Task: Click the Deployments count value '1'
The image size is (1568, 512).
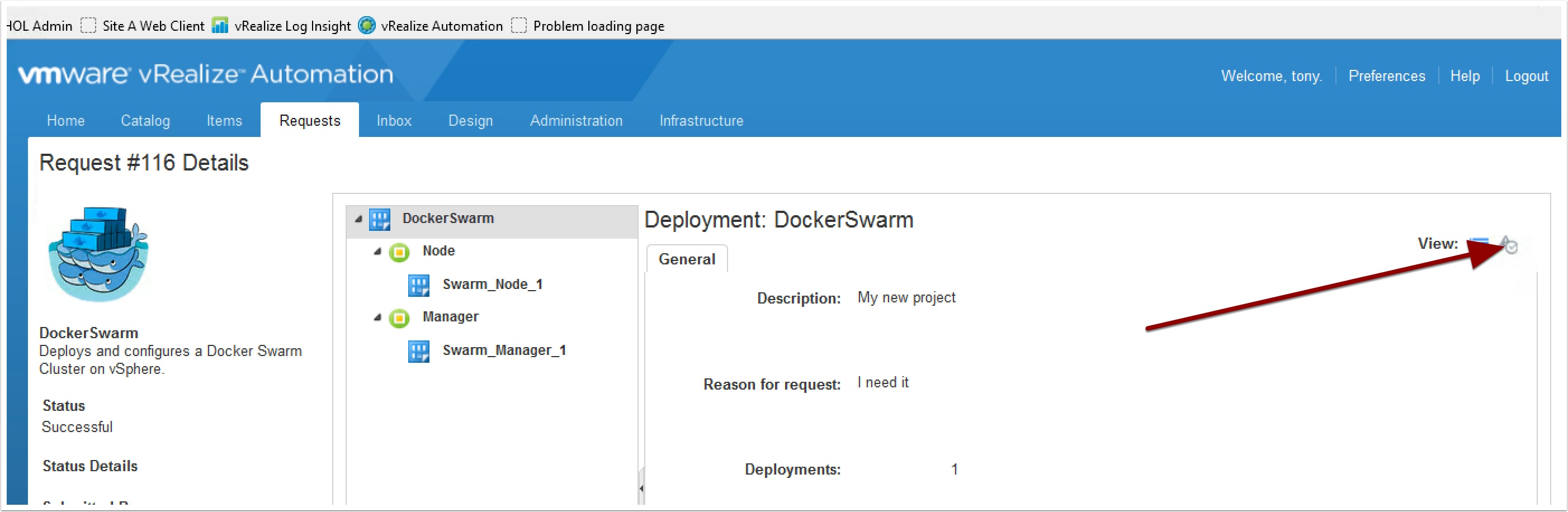Action: pos(955,470)
